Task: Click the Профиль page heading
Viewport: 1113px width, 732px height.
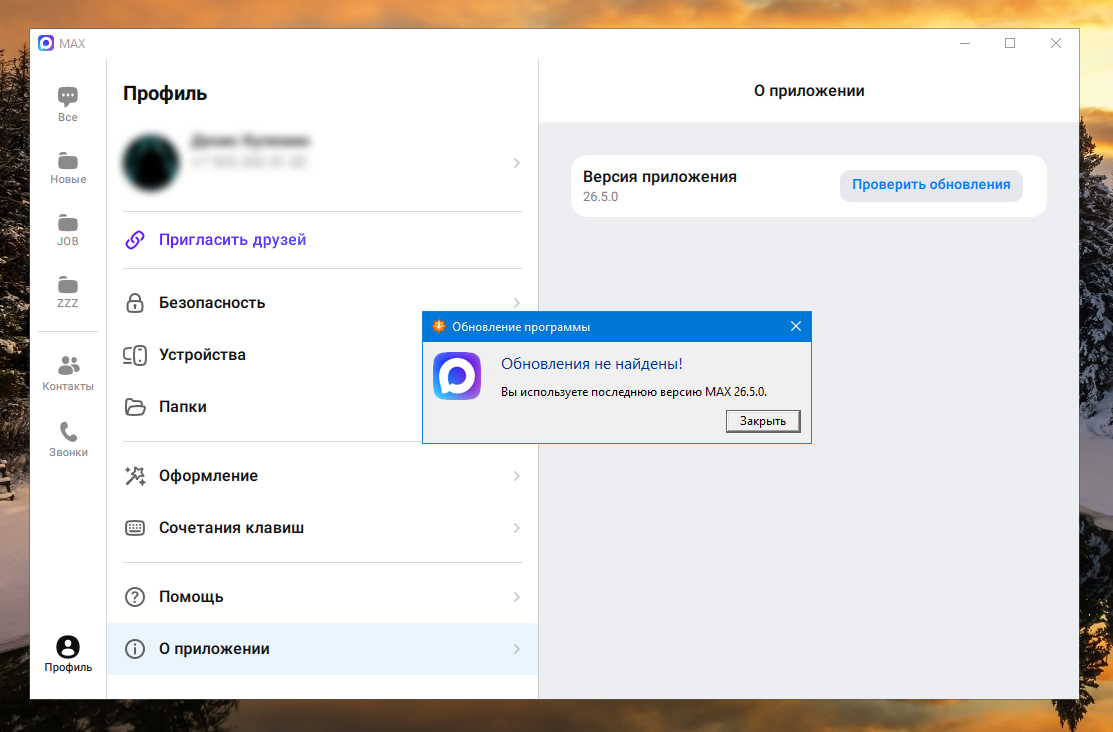Action: pyautogui.click(x=165, y=94)
